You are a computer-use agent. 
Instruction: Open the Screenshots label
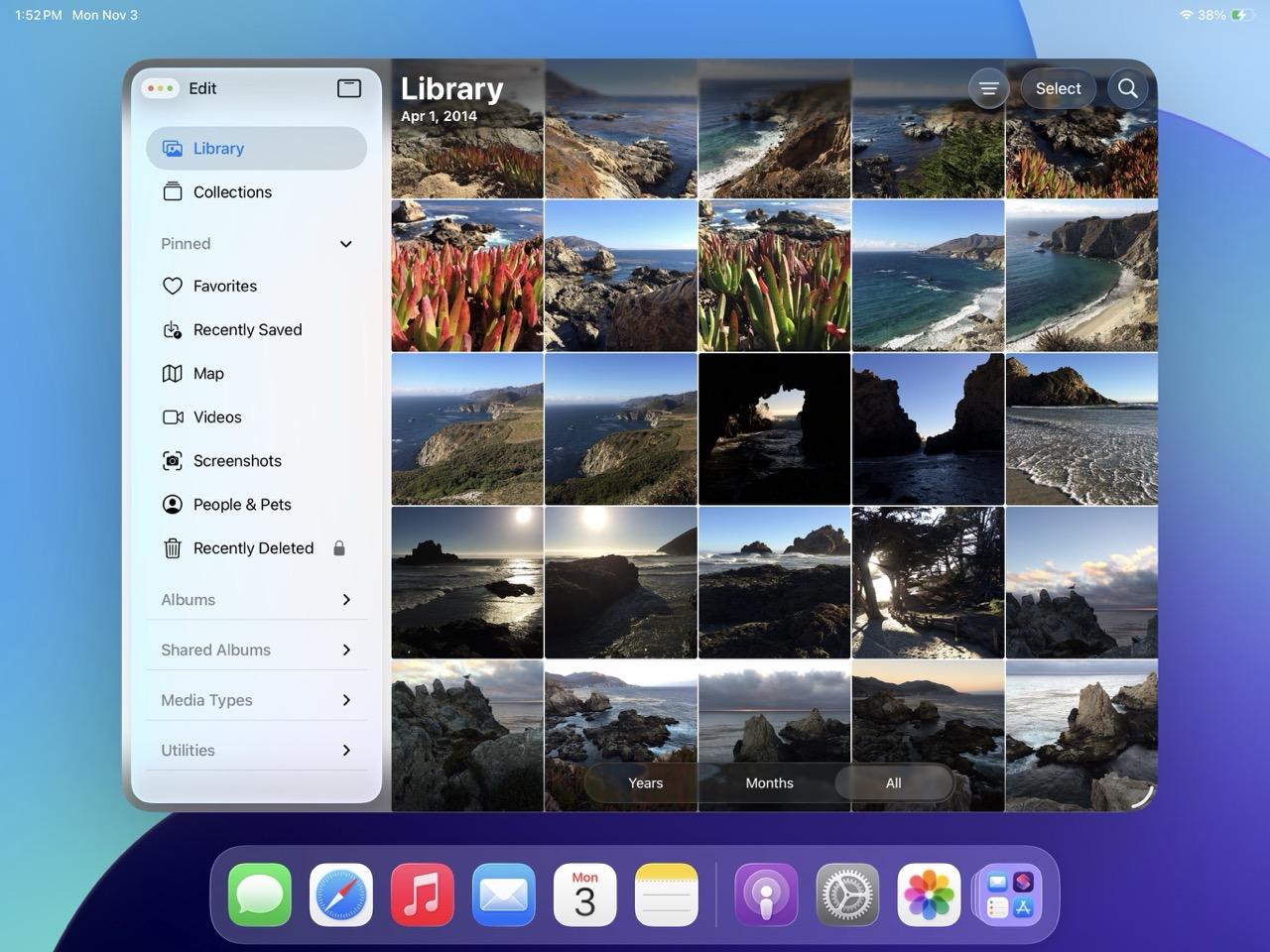click(237, 461)
